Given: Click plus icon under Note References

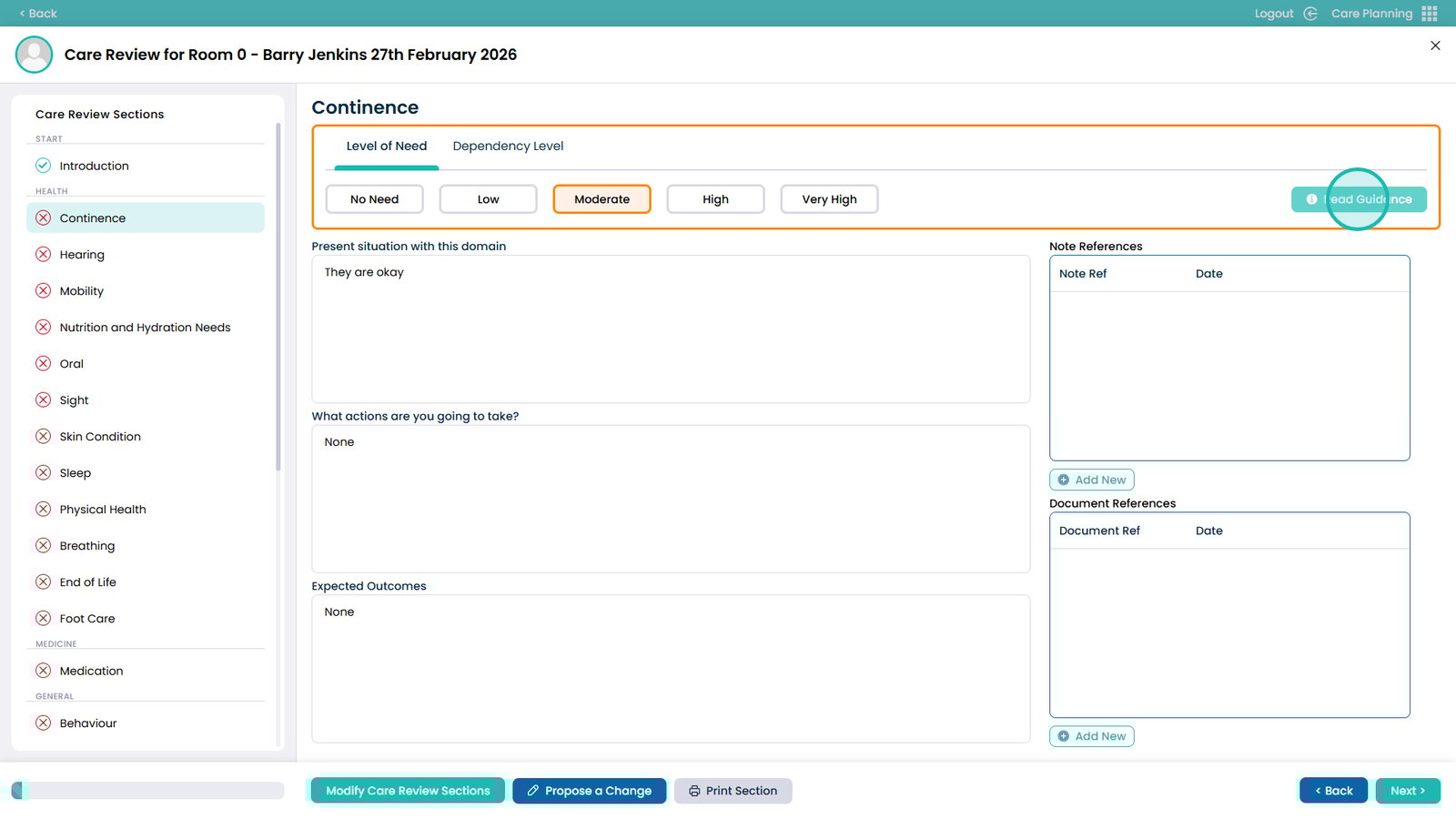Looking at the screenshot, I should pyautogui.click(x=1064, y=480).
